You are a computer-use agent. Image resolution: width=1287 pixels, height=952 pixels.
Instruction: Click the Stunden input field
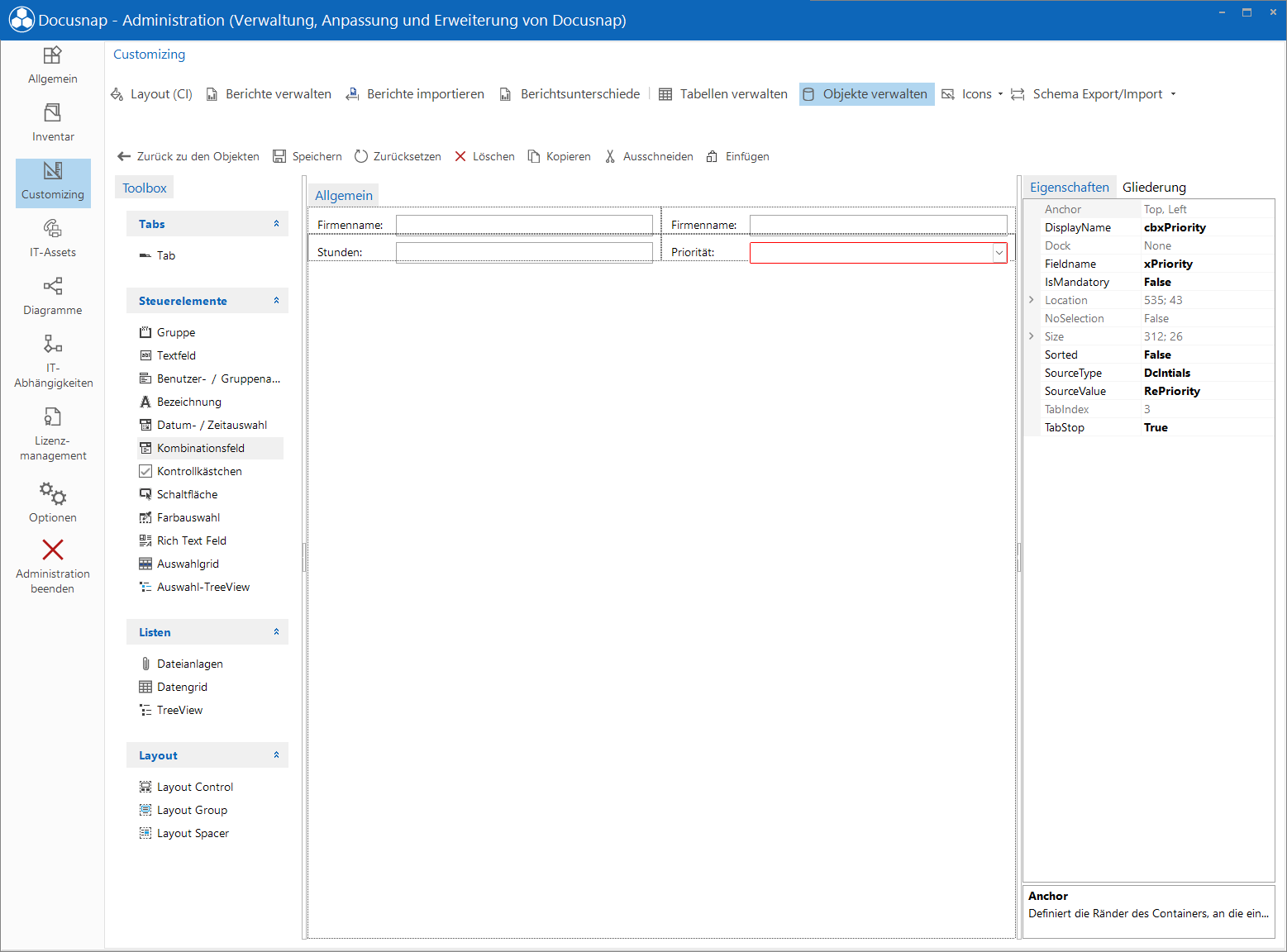(524, 252)
